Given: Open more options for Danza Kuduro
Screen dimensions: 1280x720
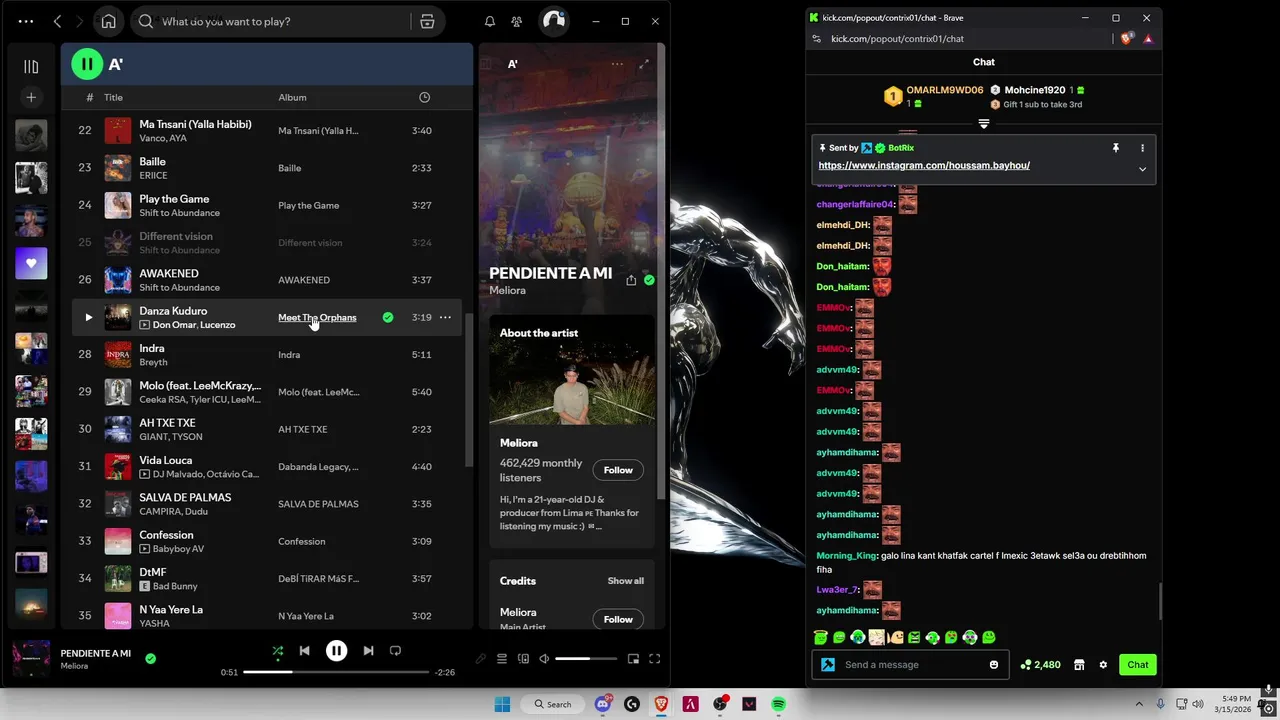Looking at the screenshot, I should (x=445, y=318).
